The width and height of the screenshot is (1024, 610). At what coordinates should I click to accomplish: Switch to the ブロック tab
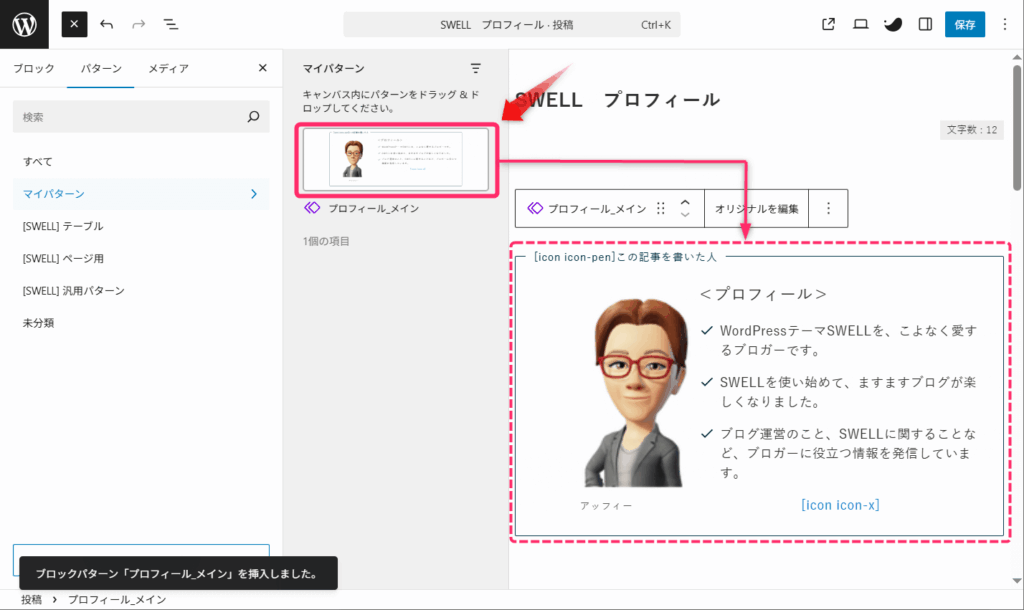[34, 68]
